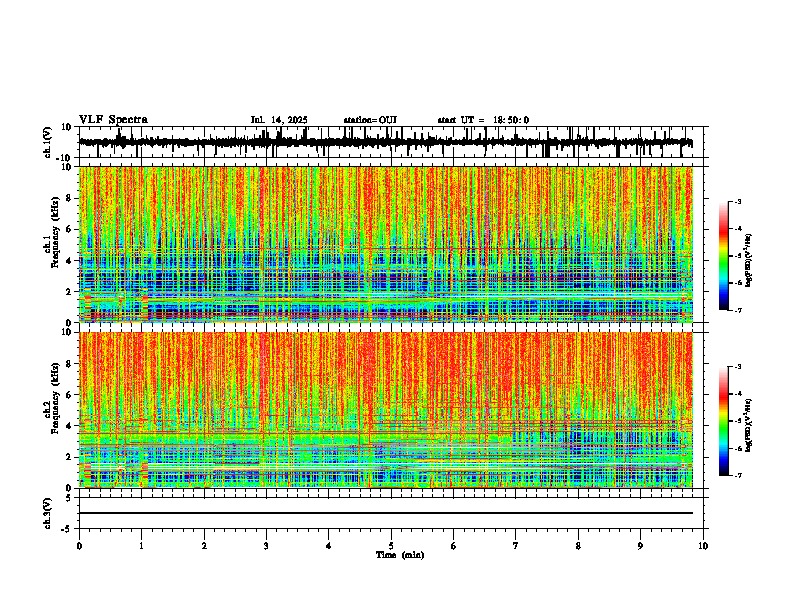792x612 pixels.
Task: Click the "-5" tick on ch.3(V) axis
Action: point(67,529)
